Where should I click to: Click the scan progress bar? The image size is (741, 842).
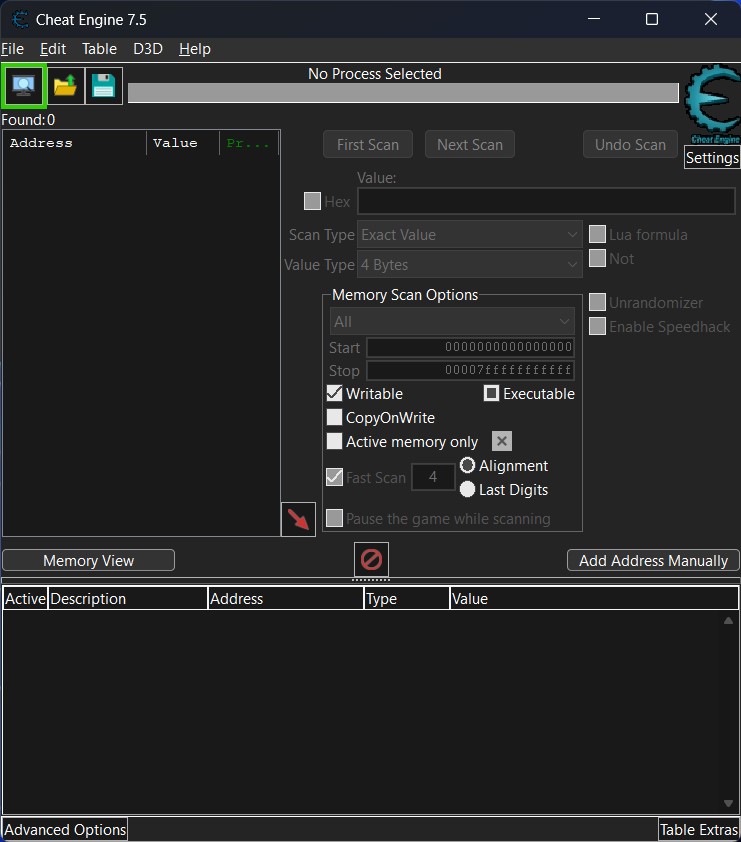[403, 93]
